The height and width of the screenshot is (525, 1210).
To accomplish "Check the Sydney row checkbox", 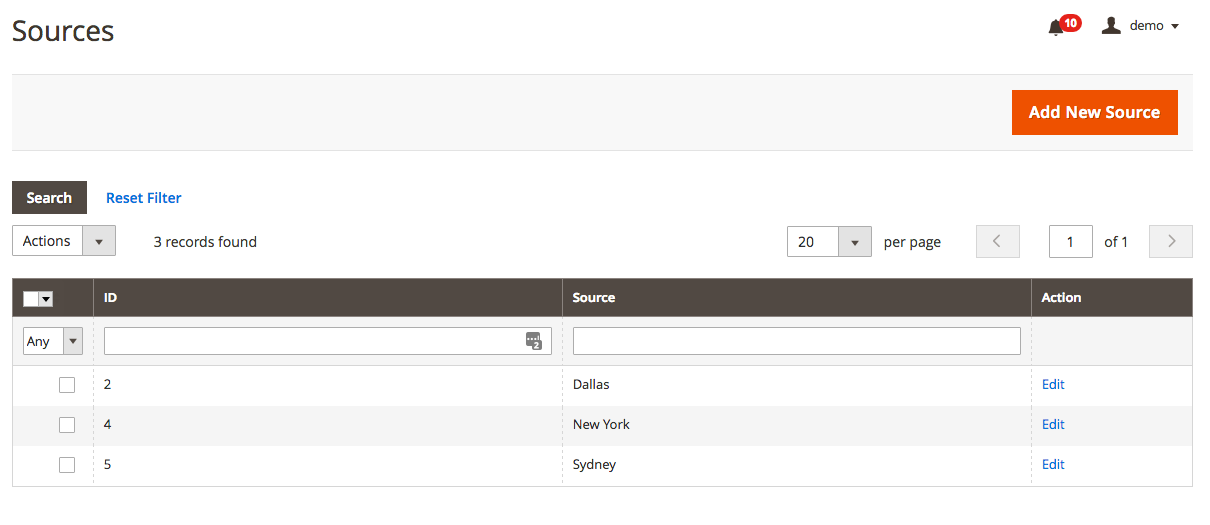I will (67, 465).
